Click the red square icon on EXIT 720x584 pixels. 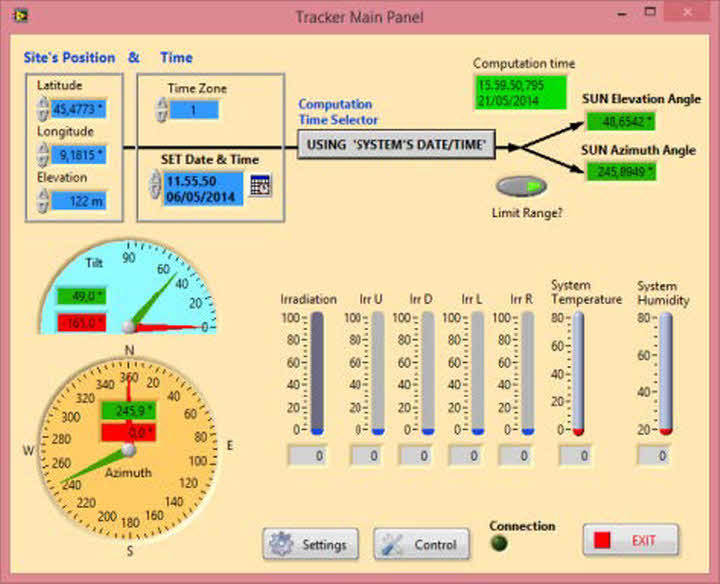tap(603, 540)
